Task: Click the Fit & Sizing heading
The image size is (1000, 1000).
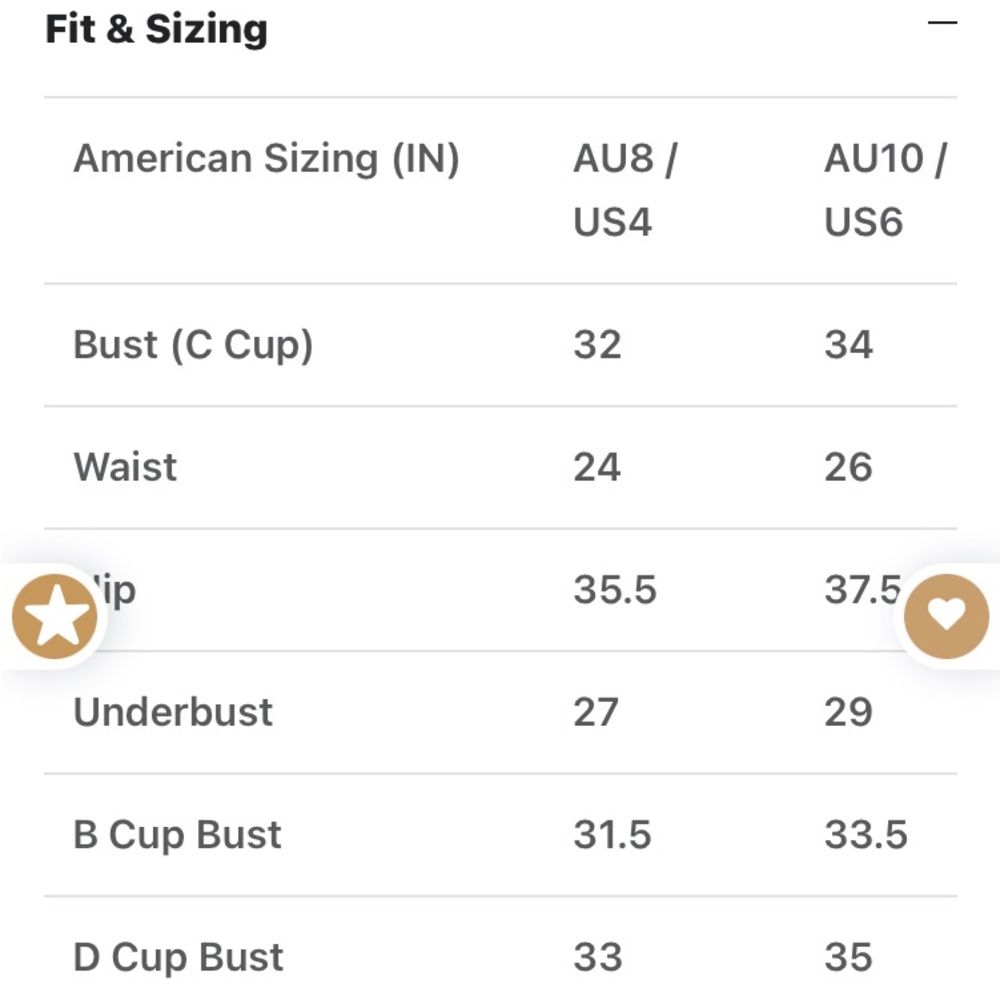Action: tap(156, 28)
